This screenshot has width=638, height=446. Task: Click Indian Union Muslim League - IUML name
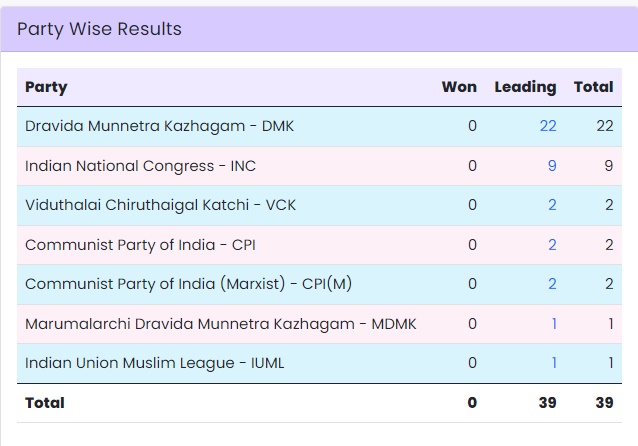tap(154, 363)
